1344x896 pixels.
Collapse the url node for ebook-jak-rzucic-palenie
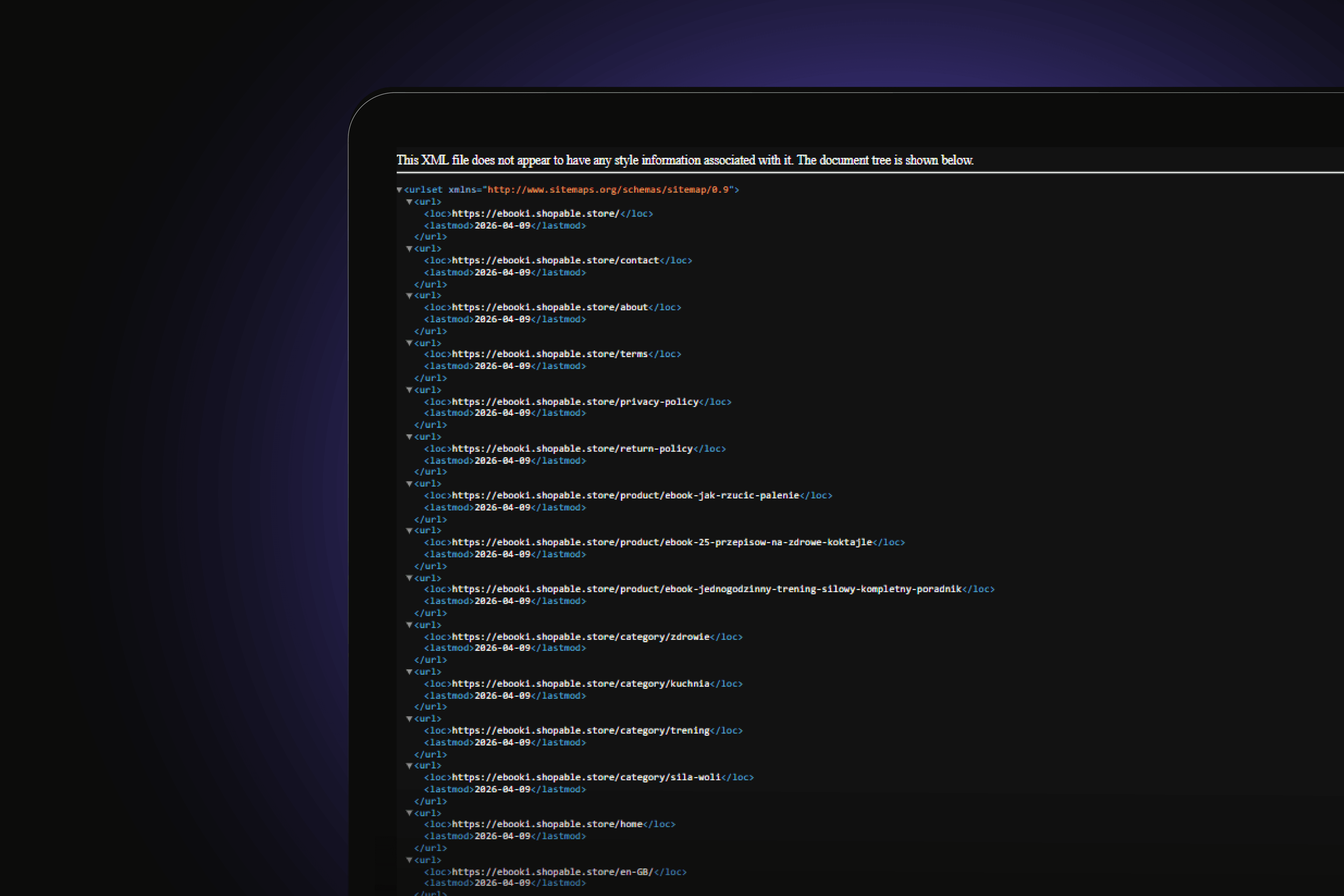pos(409,483)
